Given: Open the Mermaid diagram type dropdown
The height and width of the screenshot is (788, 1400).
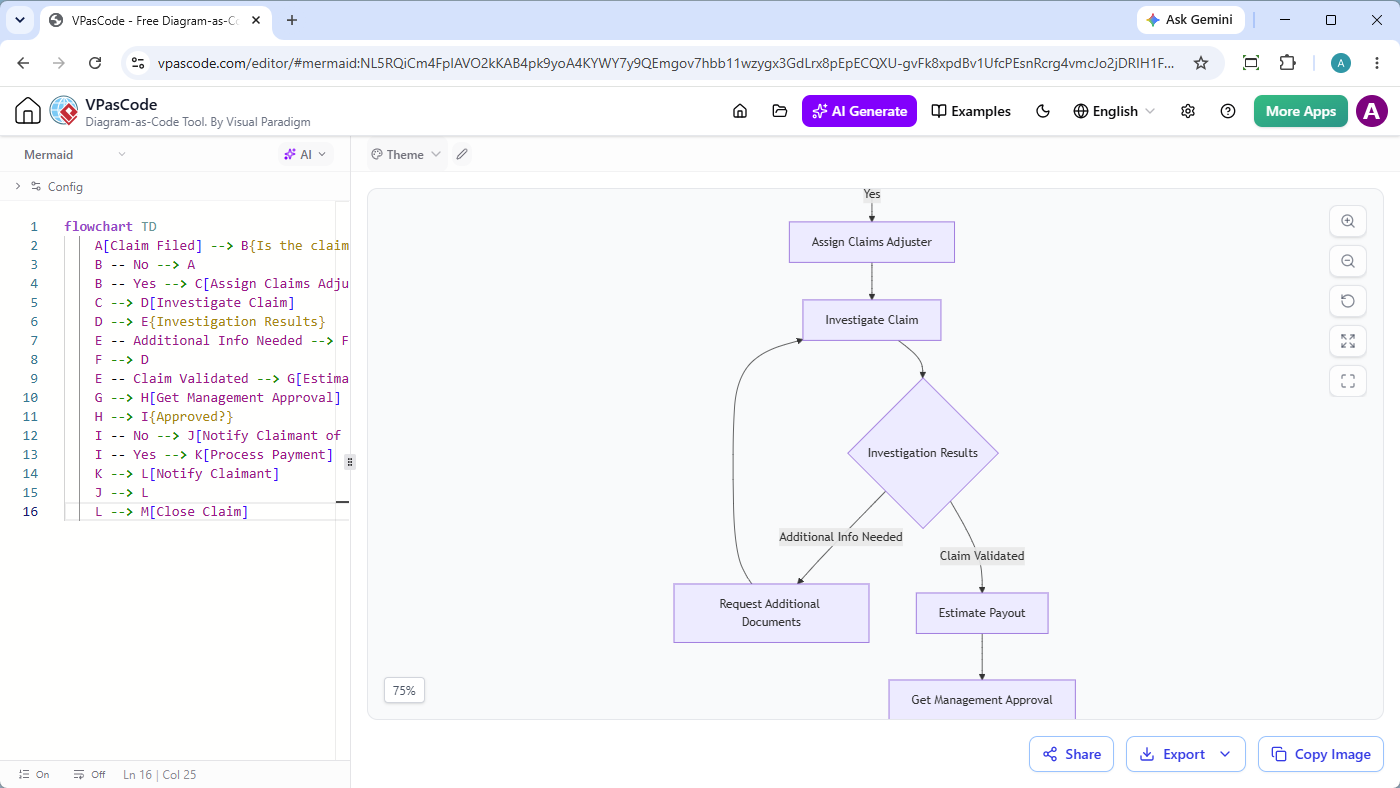Looking at the screenshot, I should click(75, 154).
